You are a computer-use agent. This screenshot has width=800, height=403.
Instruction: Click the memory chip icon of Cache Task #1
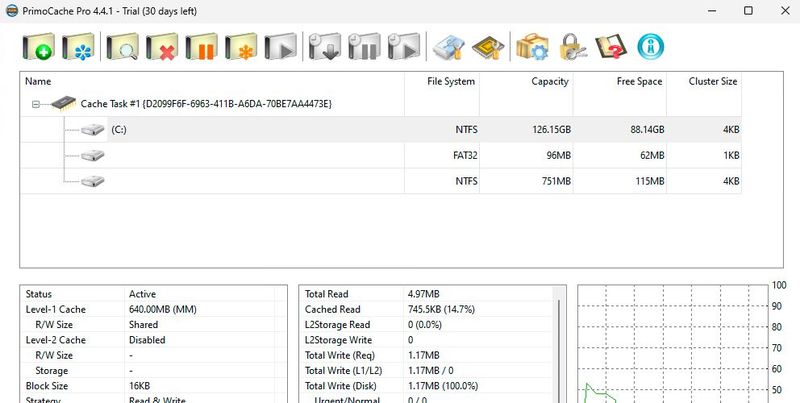coord(63,104)
